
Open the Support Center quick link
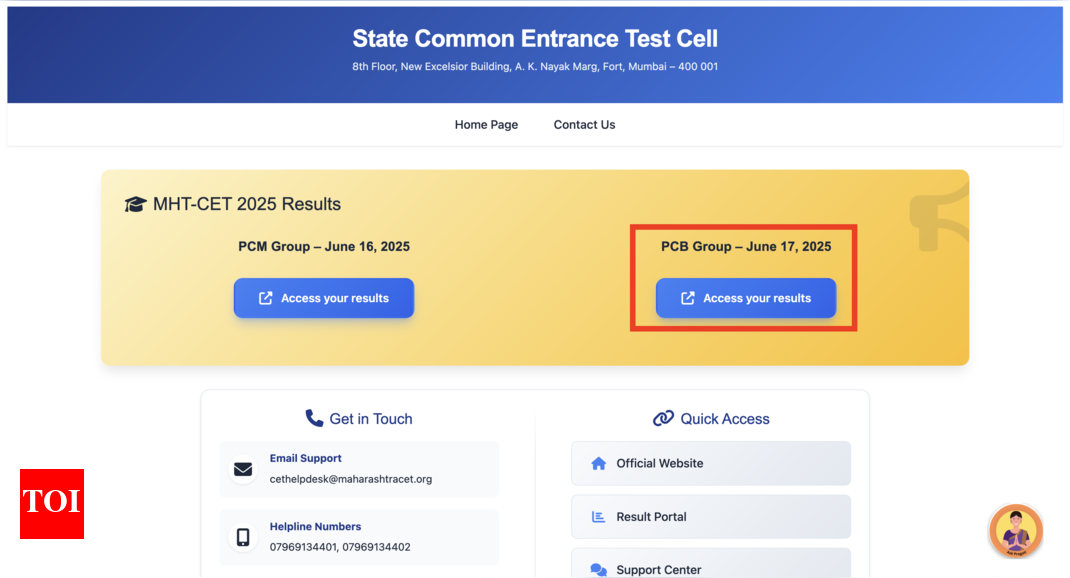pos(710,565)
